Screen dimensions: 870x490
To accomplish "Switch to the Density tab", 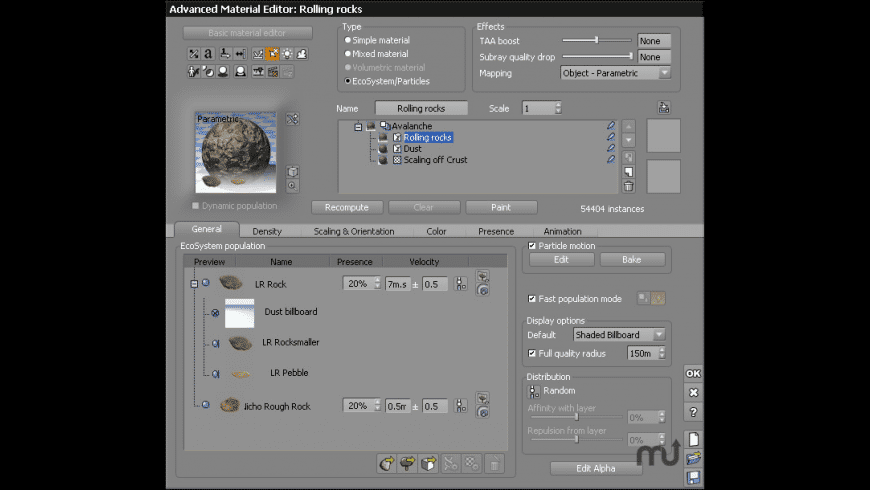I will click(267, 231).
